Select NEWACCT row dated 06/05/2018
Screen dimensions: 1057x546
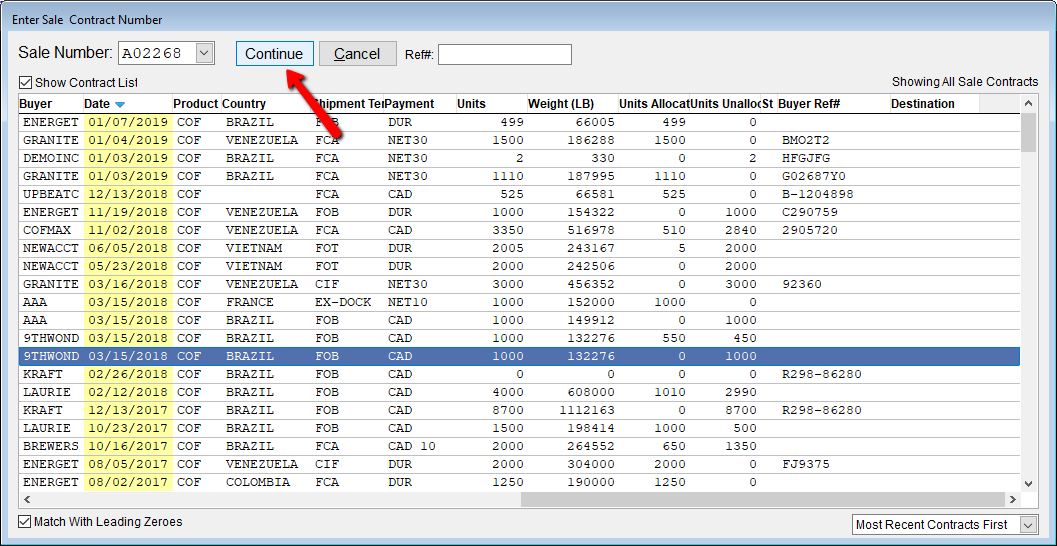point(519,248)
